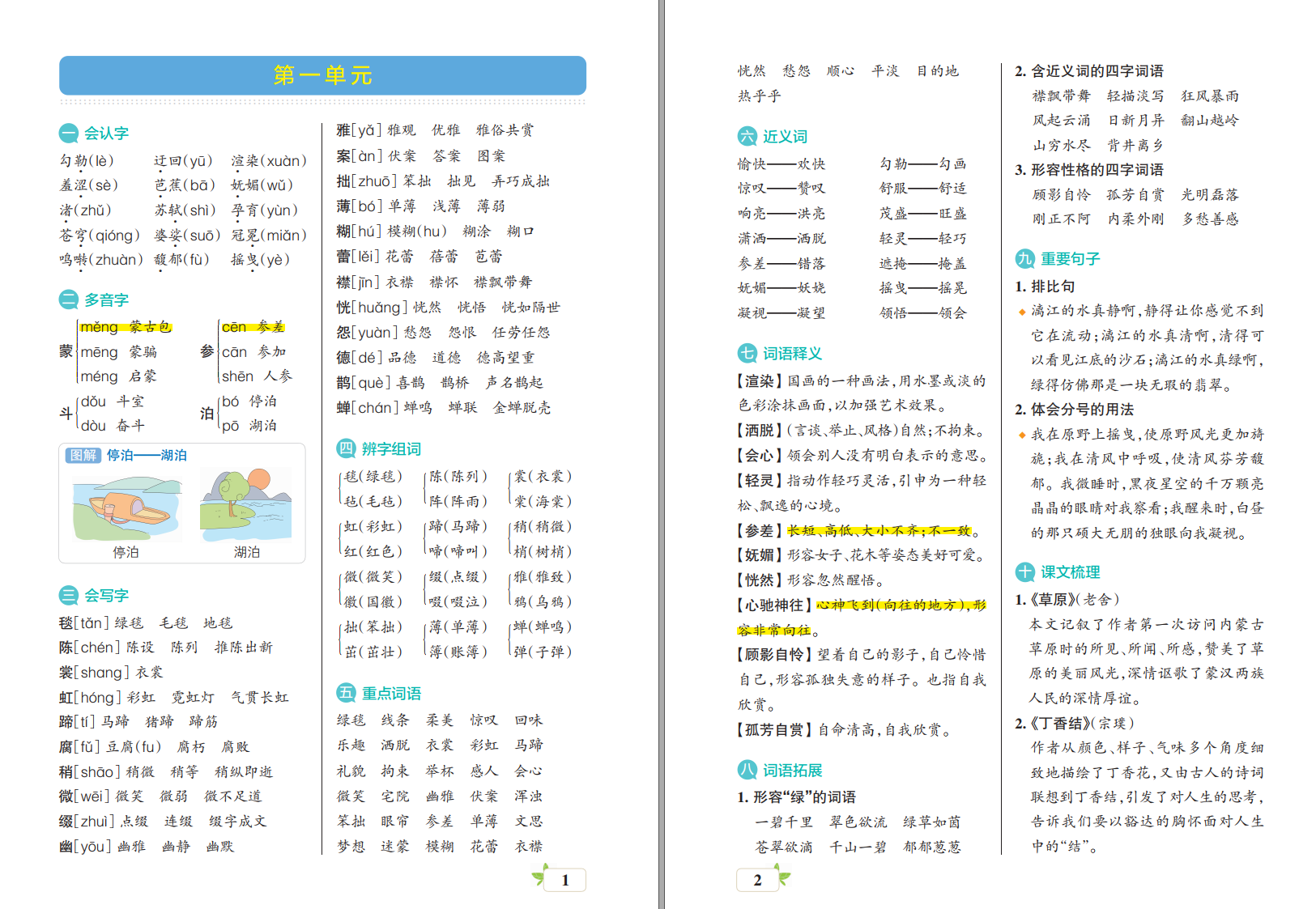Screen dimensions: 1316x909
Task: Click highlighted "měng 蒙古包" entry
Action: point(126,327)
